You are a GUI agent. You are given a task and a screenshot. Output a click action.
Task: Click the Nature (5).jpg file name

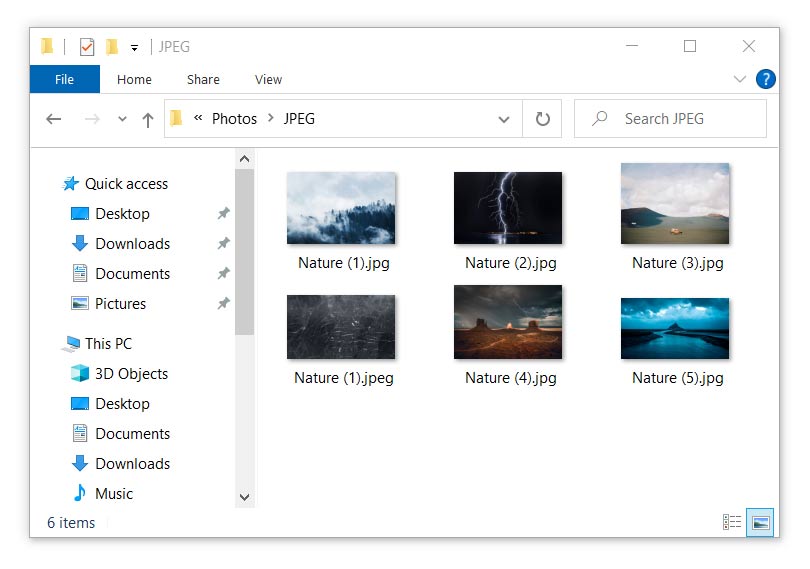677,378
